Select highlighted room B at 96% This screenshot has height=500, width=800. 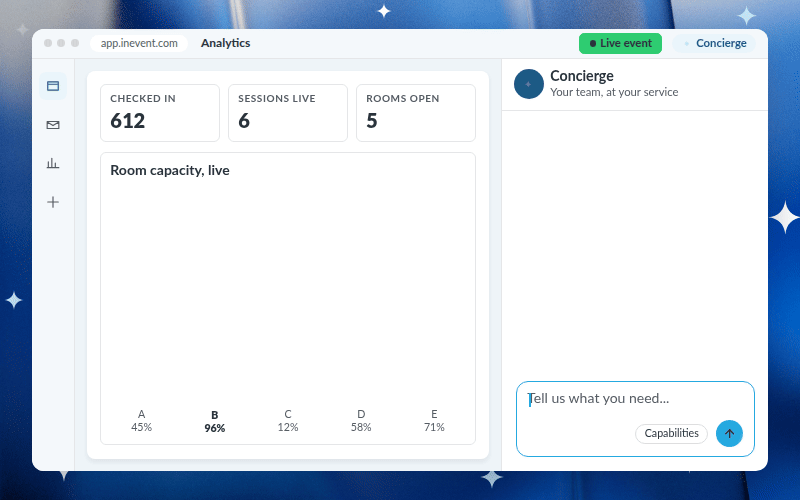(x=215, y=421)
